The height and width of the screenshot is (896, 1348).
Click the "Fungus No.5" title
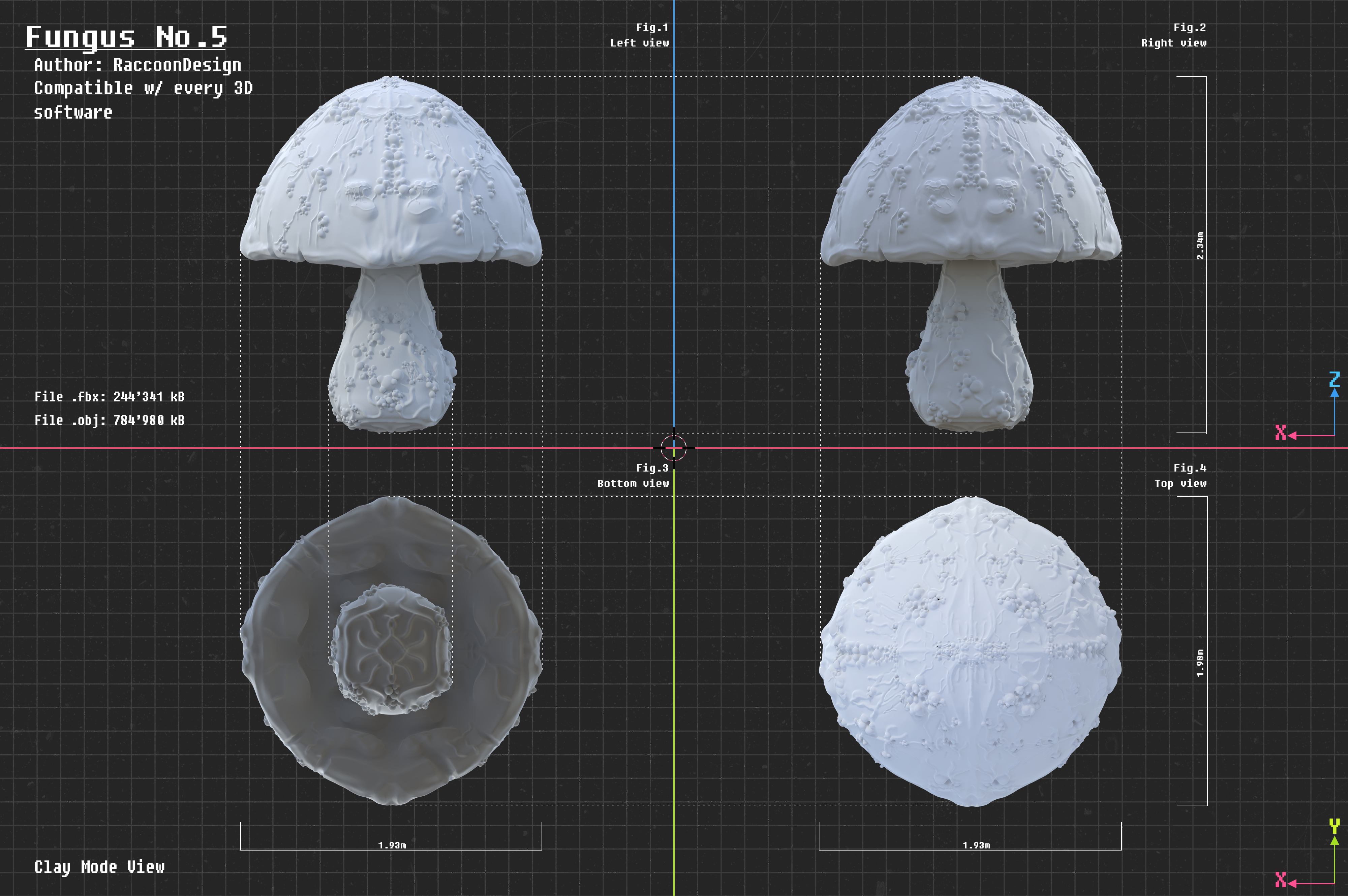click(126, 38)
